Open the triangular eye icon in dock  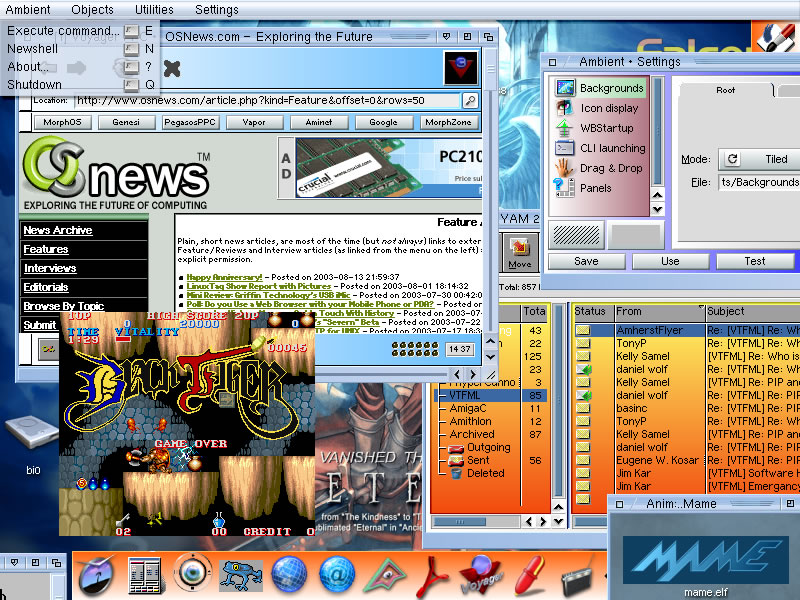click(x=387, y=577)
